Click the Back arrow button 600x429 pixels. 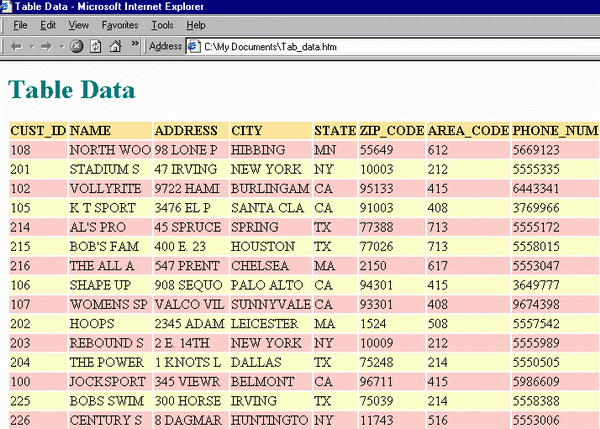[x=16, y=47]
